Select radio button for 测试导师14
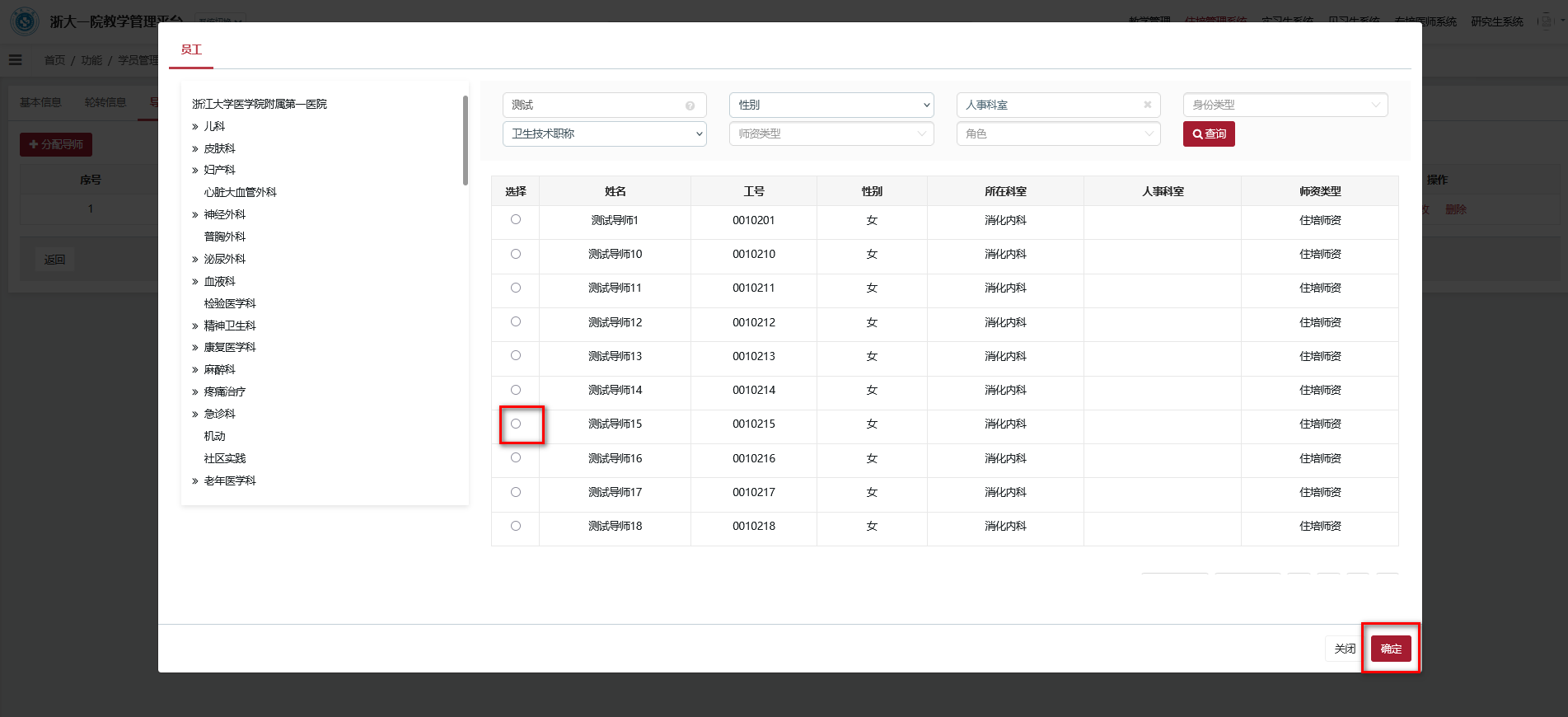Image resolution: width=1568 pixels, height=717 pixels. [516, 390]
